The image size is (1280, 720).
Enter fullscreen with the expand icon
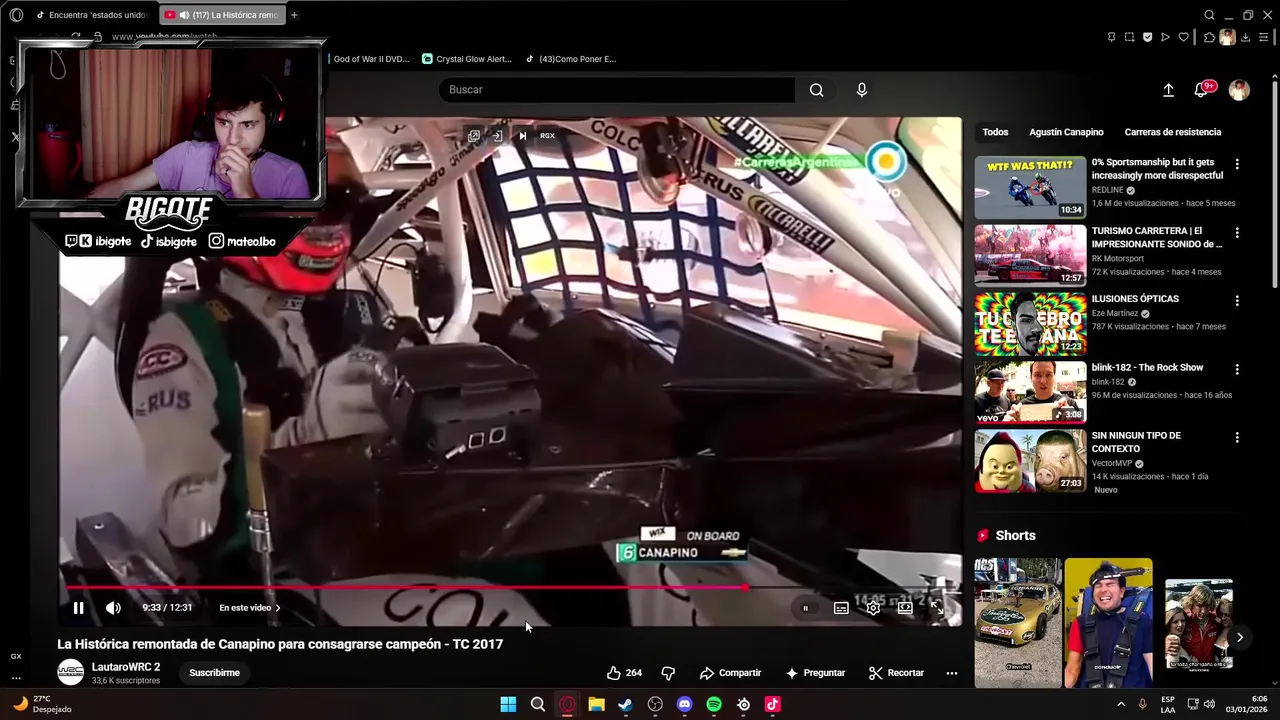pos(937,608)
